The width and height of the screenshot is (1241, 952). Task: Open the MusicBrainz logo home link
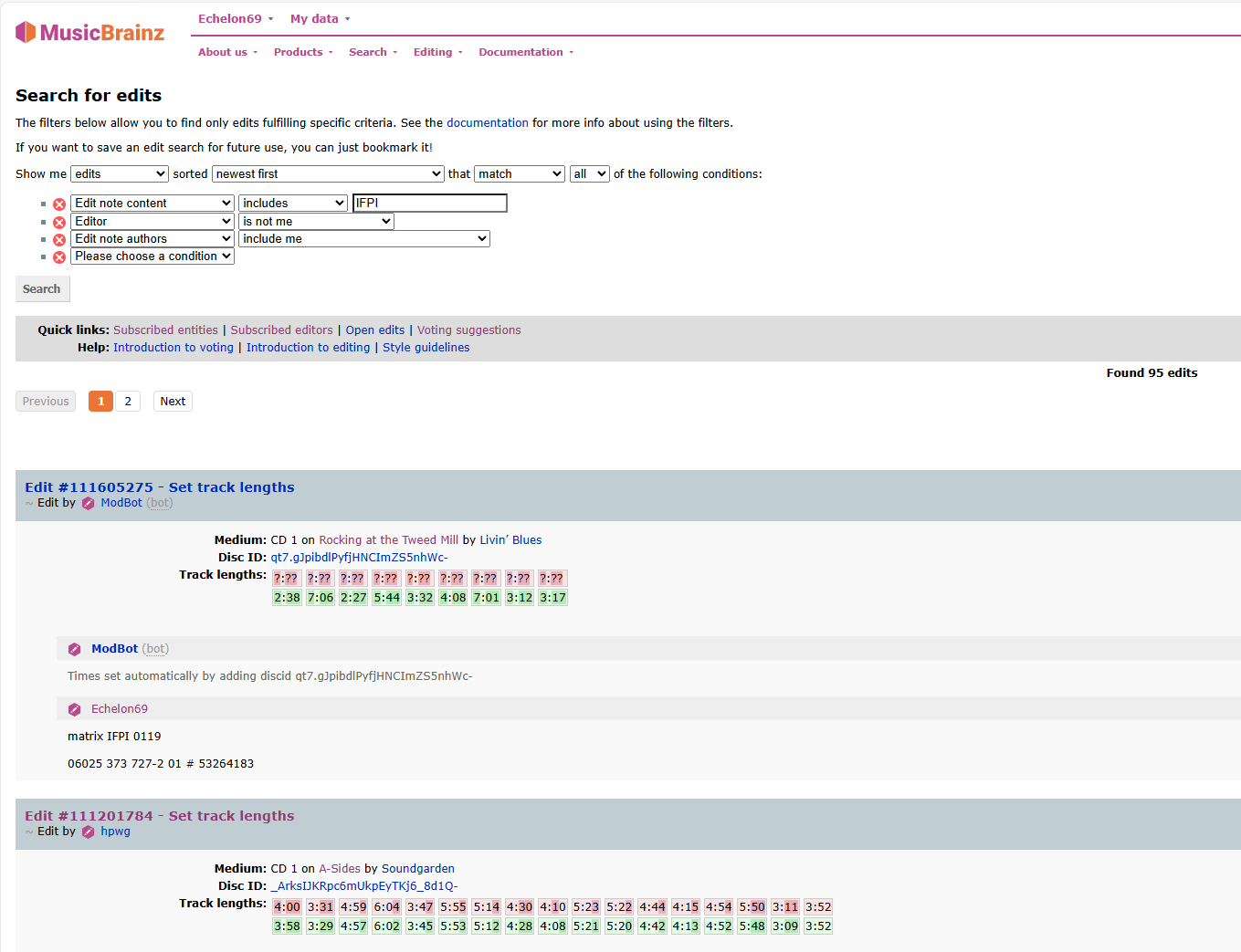89,33
